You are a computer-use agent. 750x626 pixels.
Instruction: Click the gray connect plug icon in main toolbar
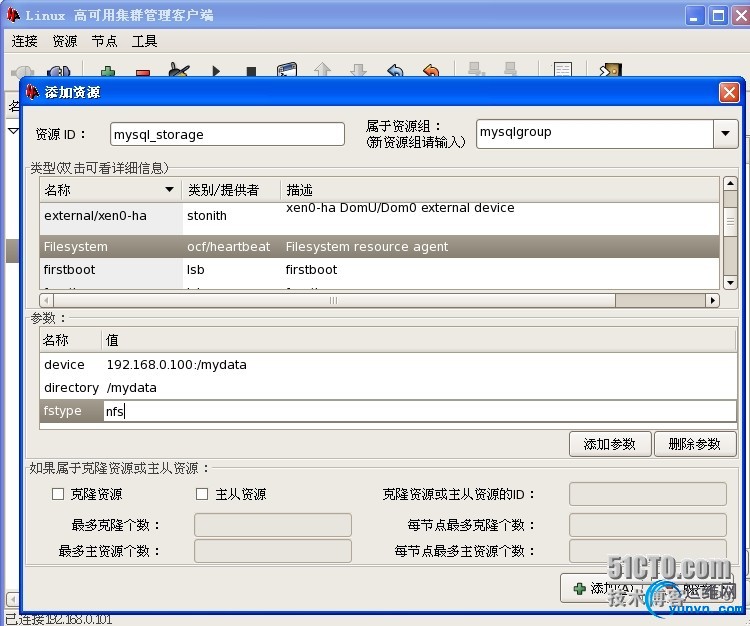click(23, 72)
